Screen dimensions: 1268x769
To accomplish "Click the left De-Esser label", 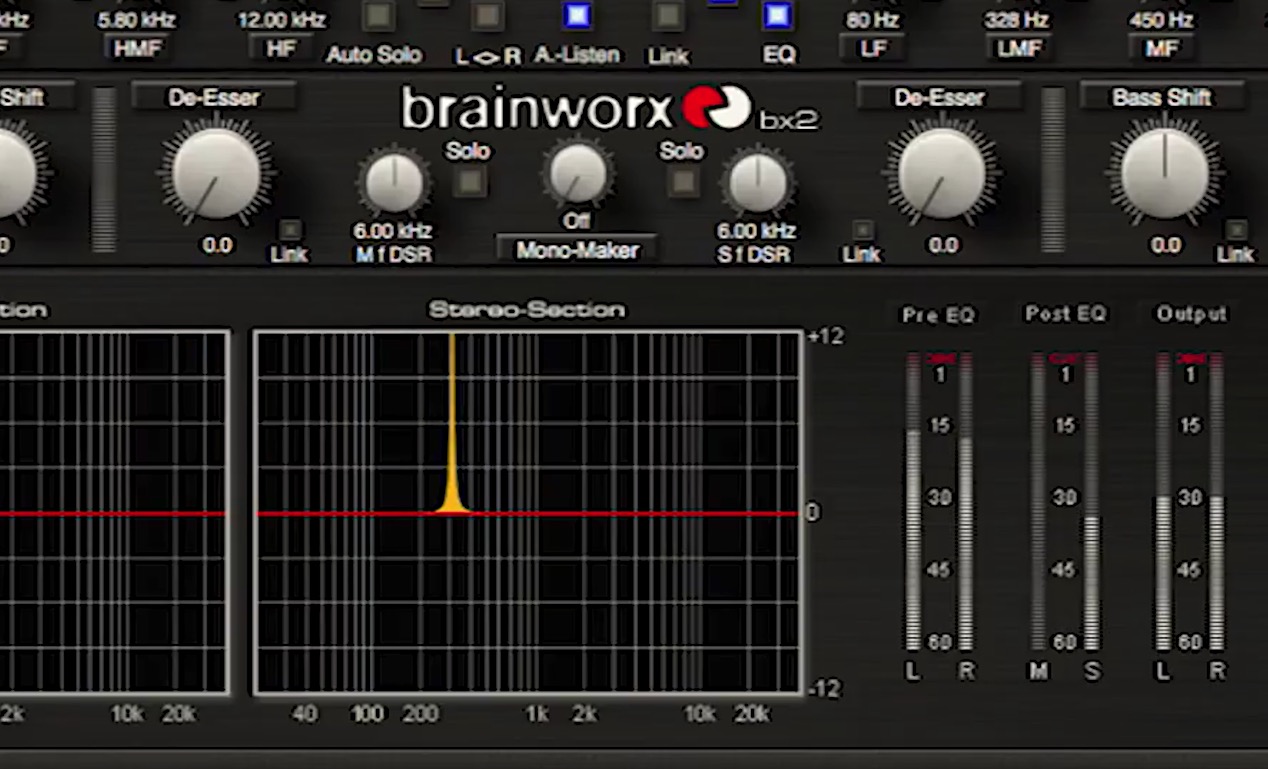I will [x=214, y=97].
